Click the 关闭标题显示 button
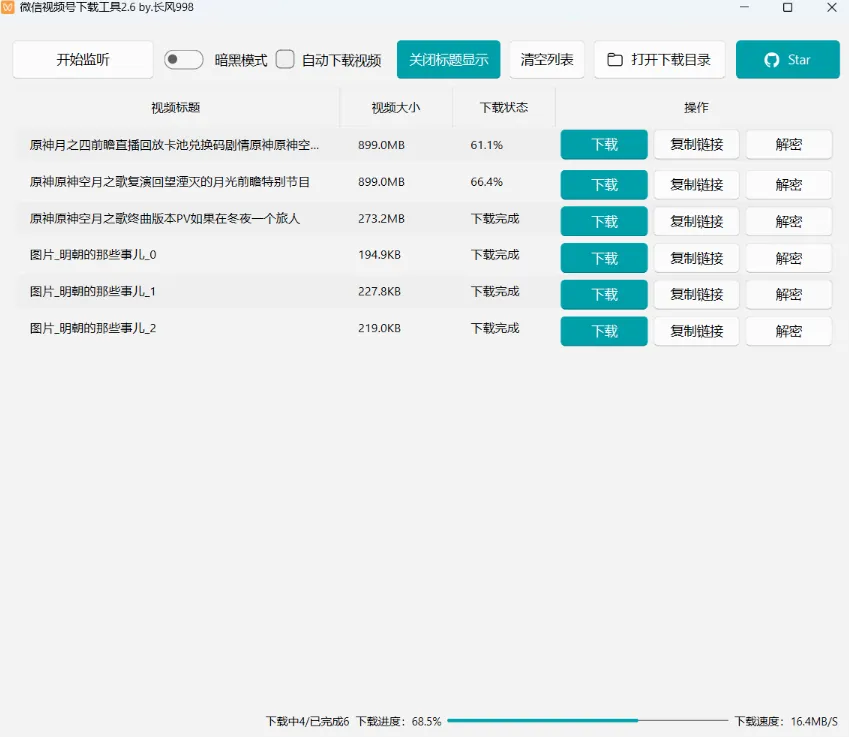The width and height of the screenshot is (849, 737). (x=448, y=60)
